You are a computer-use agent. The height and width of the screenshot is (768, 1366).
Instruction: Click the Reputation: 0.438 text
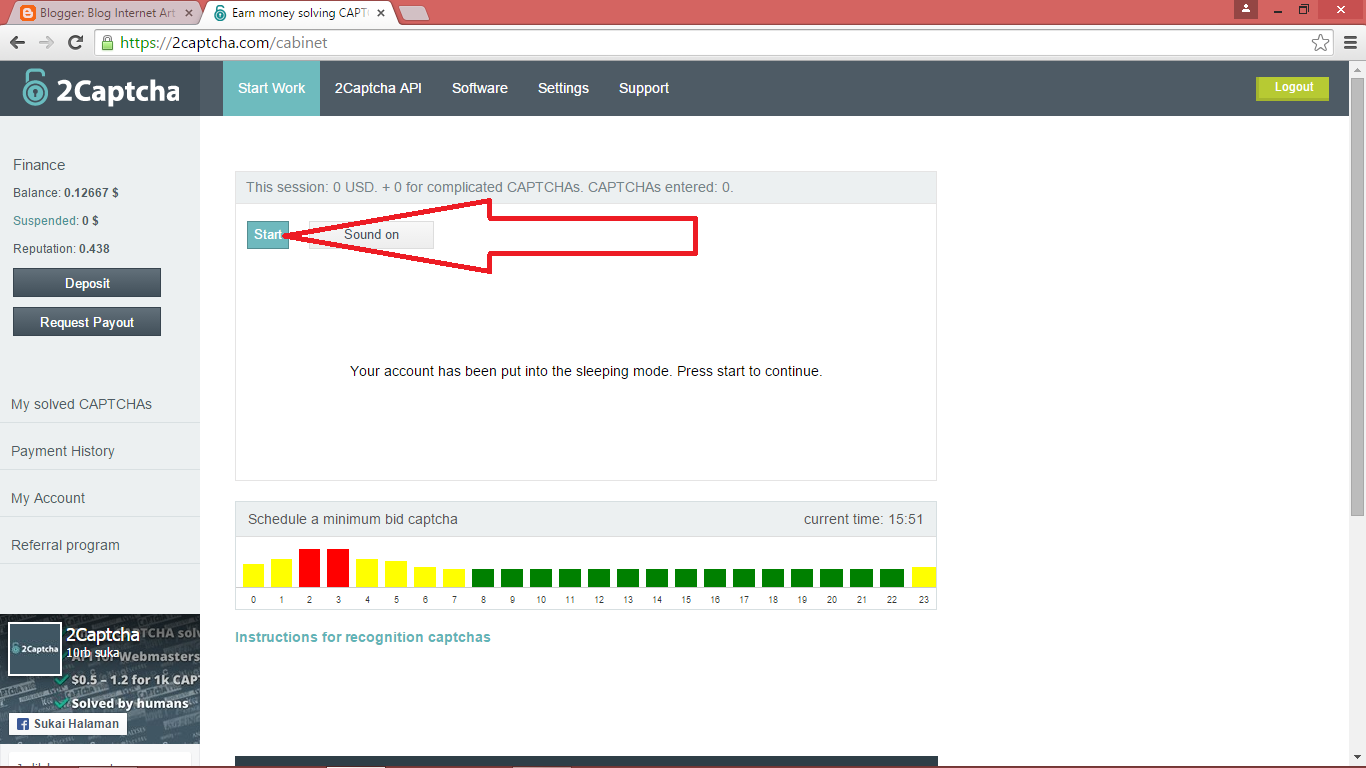click(x=61, y=249)
